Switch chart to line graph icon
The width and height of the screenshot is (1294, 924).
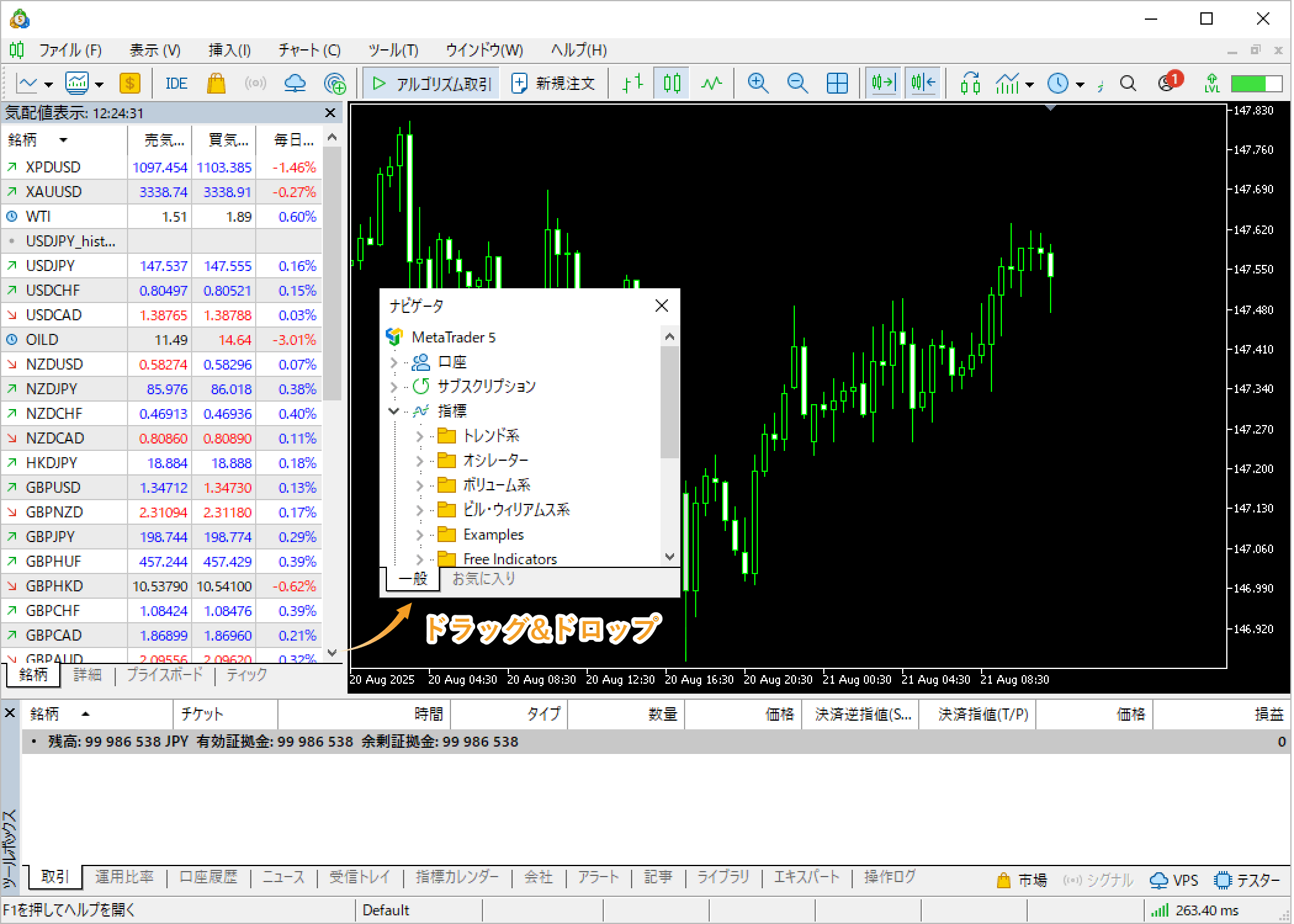coord(712,83)
